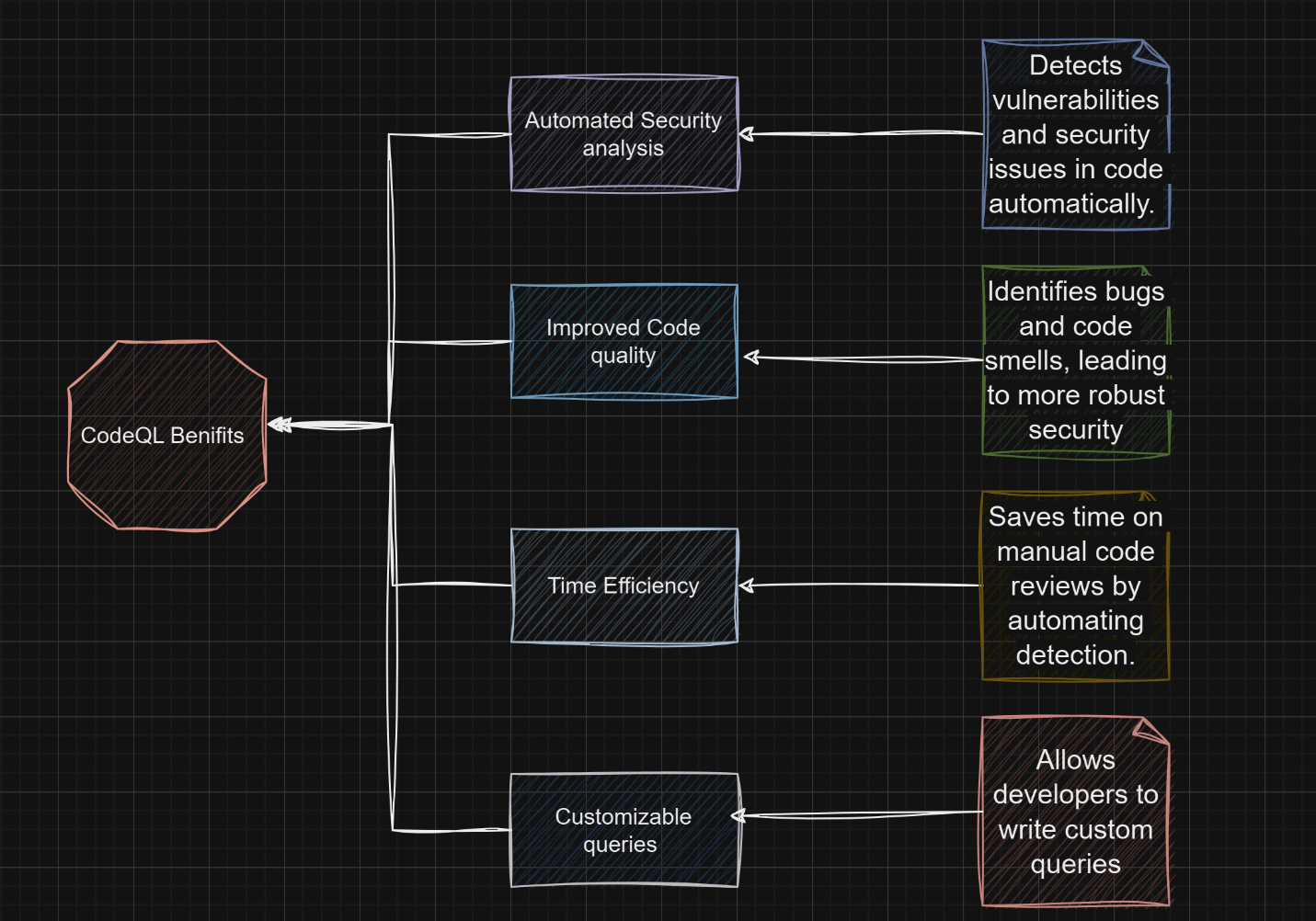Click the arrow entering Customizable queries

tap(736, 816)
